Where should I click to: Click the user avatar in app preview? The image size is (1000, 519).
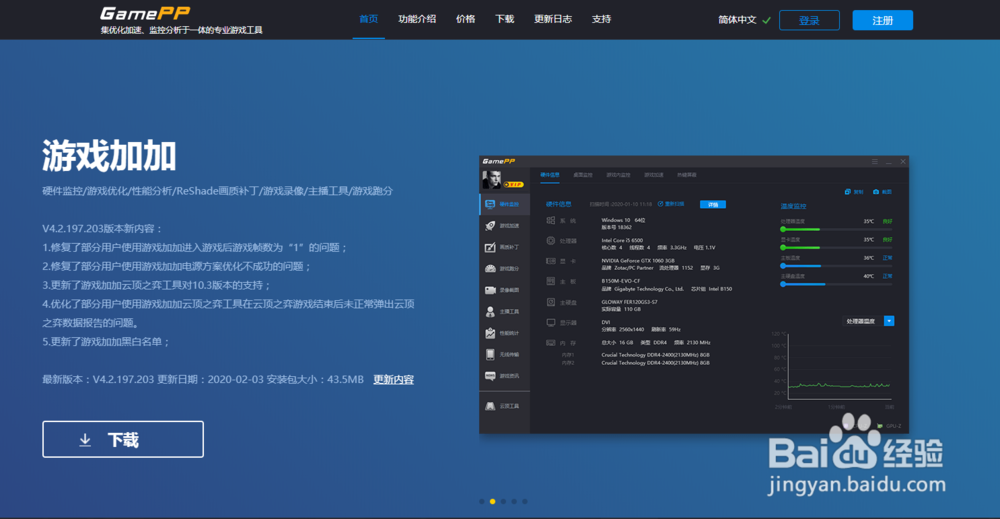[491, 179]
